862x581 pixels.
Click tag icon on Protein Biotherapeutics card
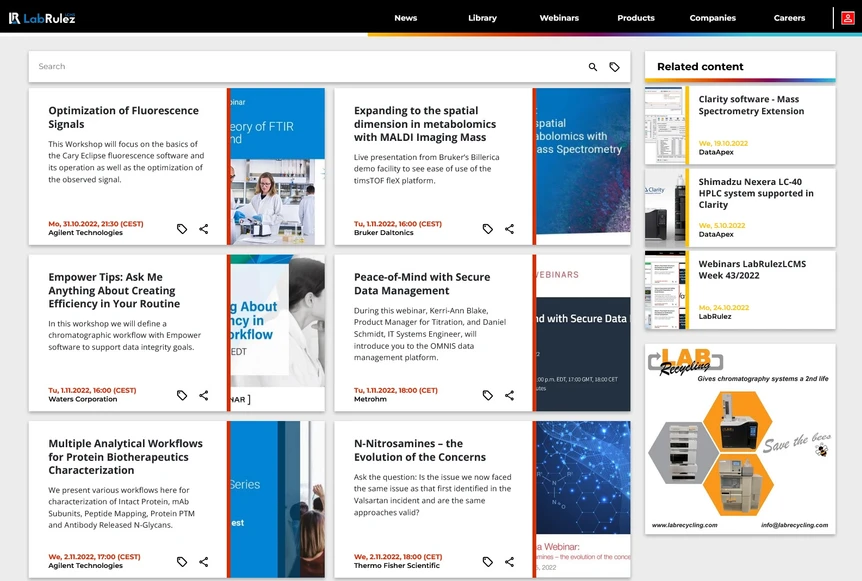pyautogui.click(x=182, y=562)
